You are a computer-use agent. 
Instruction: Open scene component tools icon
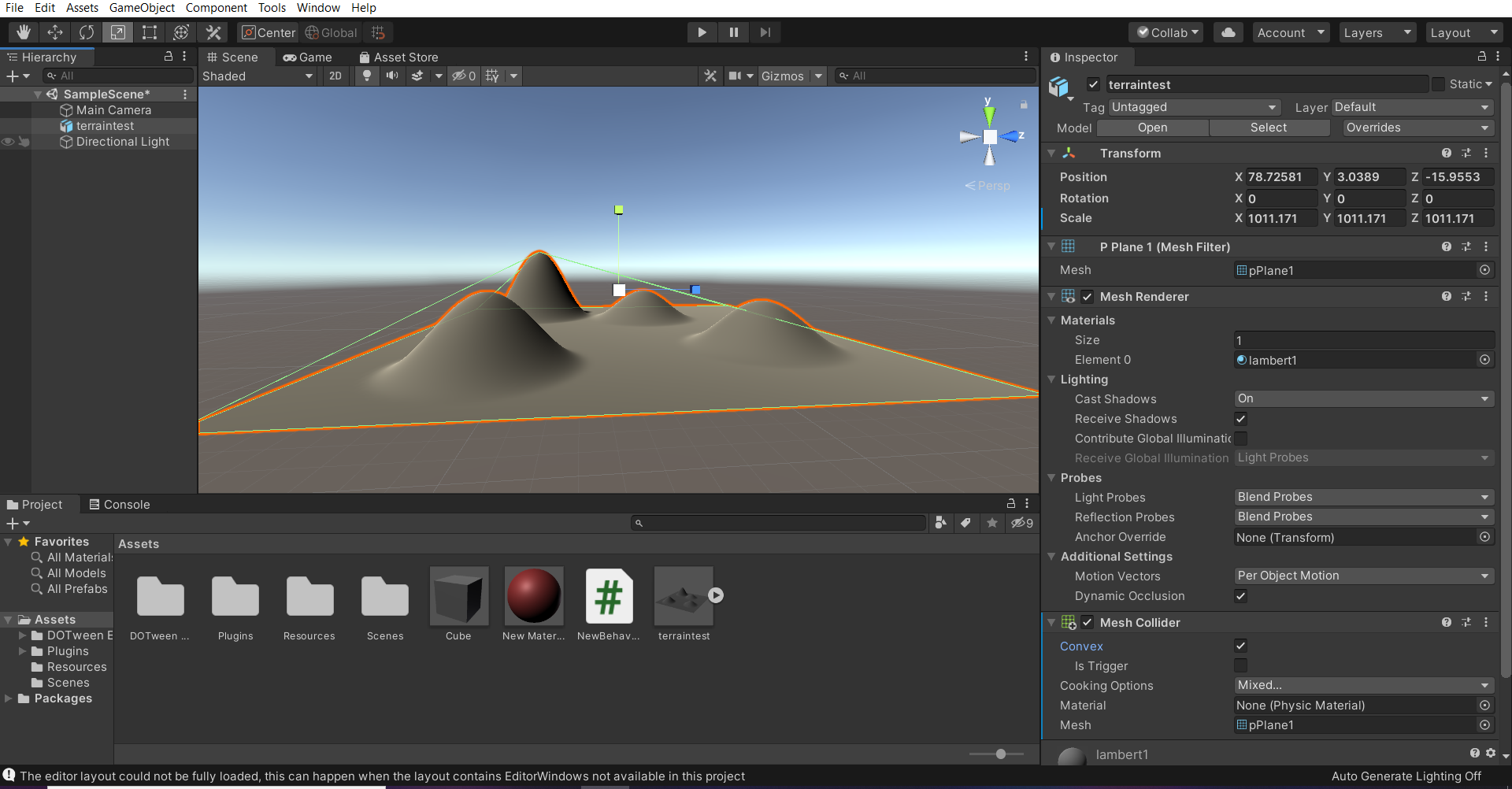click(x=710, y=76)
